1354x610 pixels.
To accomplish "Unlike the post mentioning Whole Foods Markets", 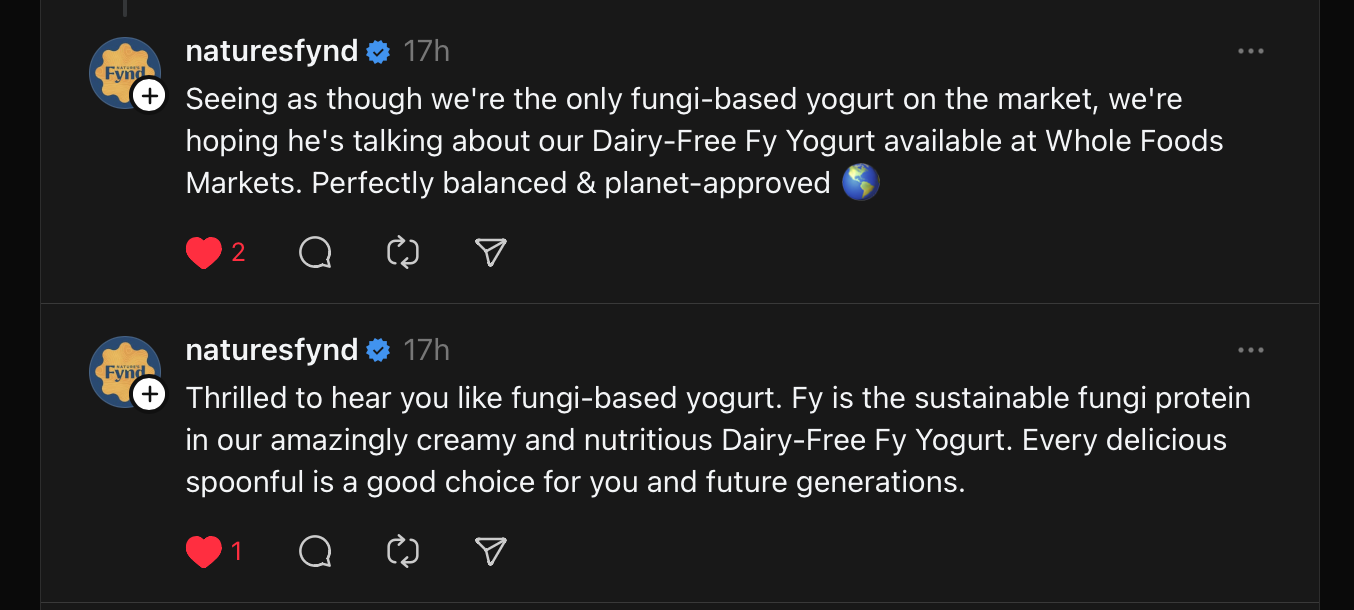I will [203, 253].
